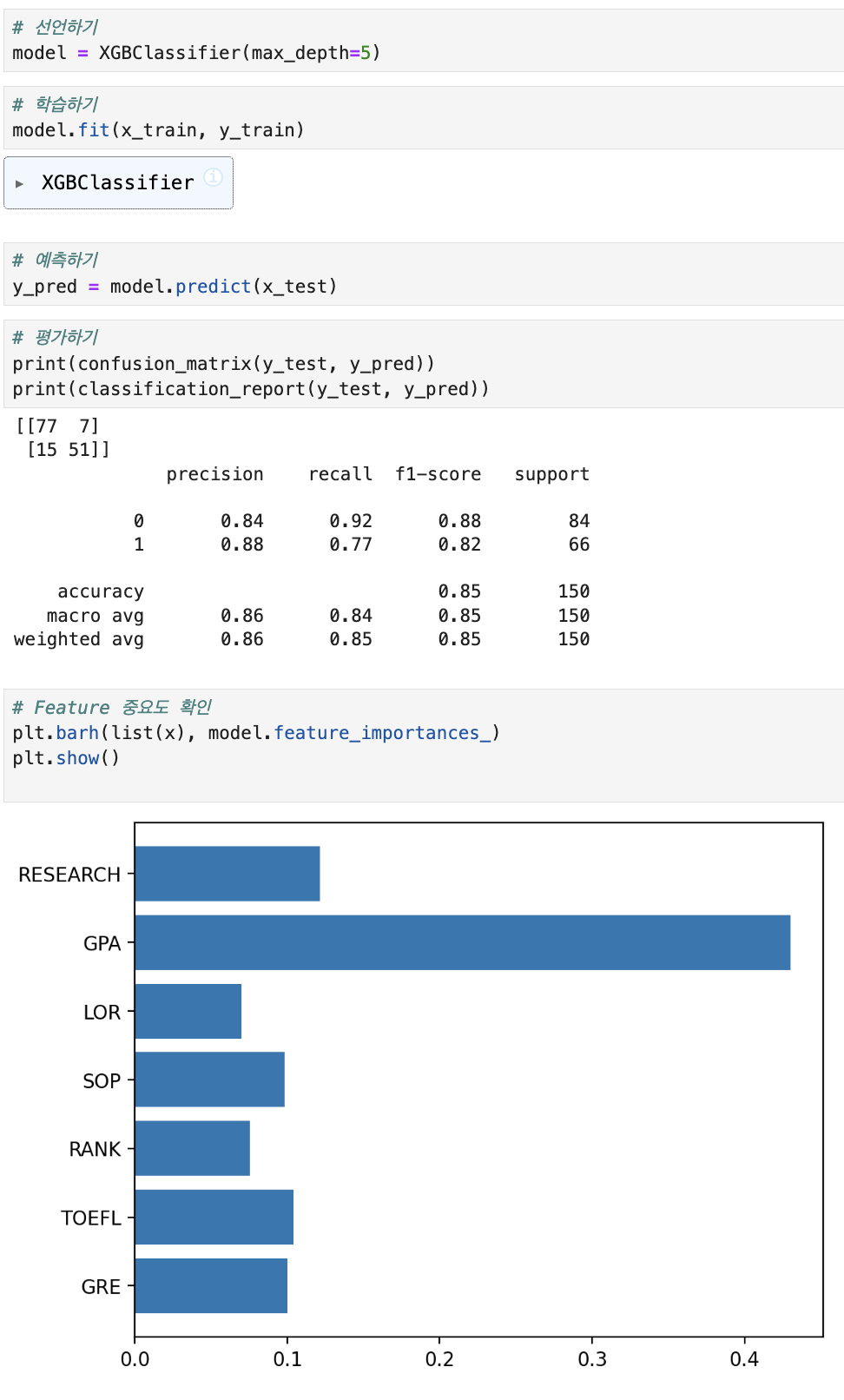Click the SOP bar in the chart

(210, 1080)
